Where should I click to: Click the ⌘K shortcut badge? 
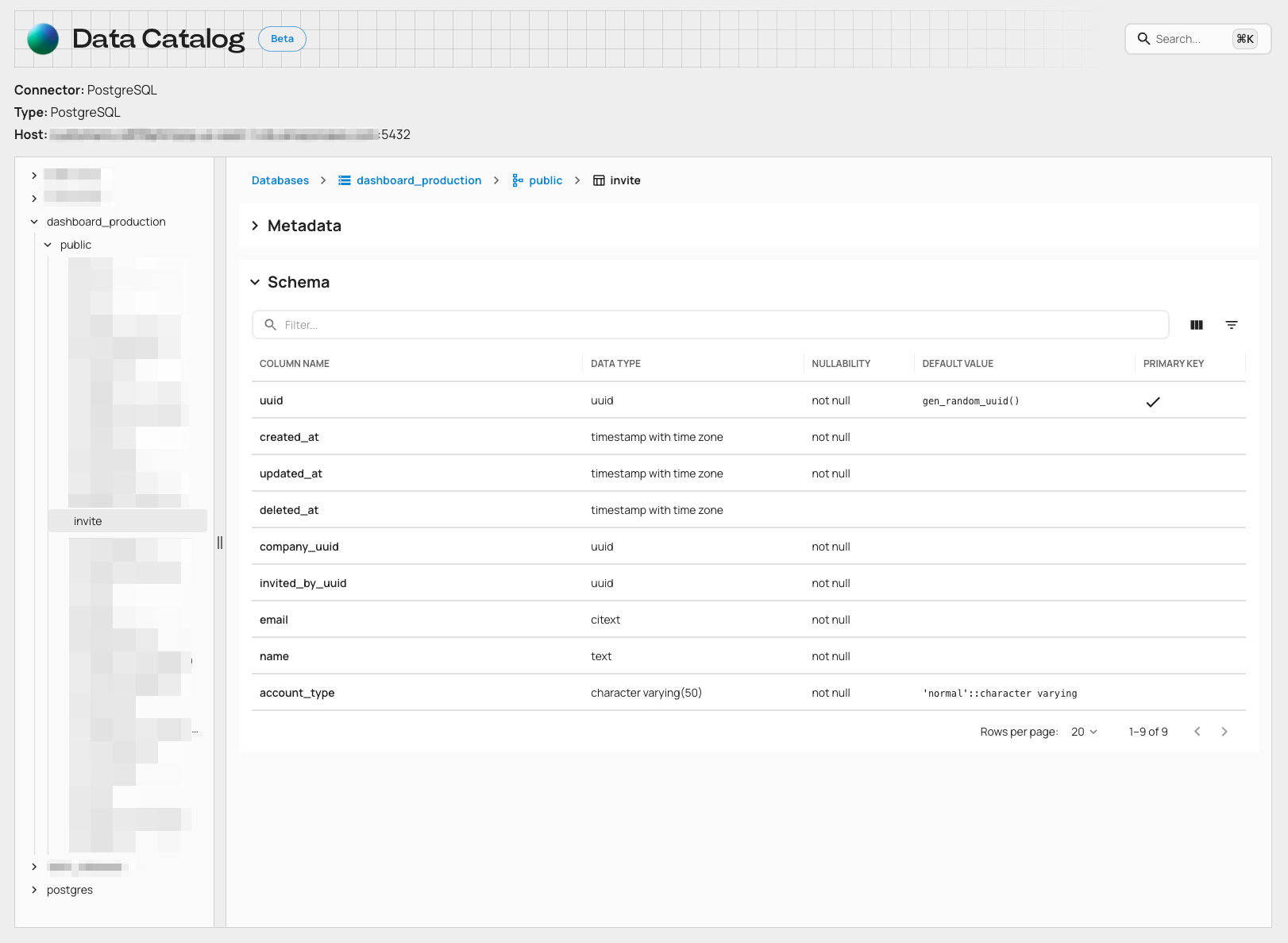[x=1245, y=39]
